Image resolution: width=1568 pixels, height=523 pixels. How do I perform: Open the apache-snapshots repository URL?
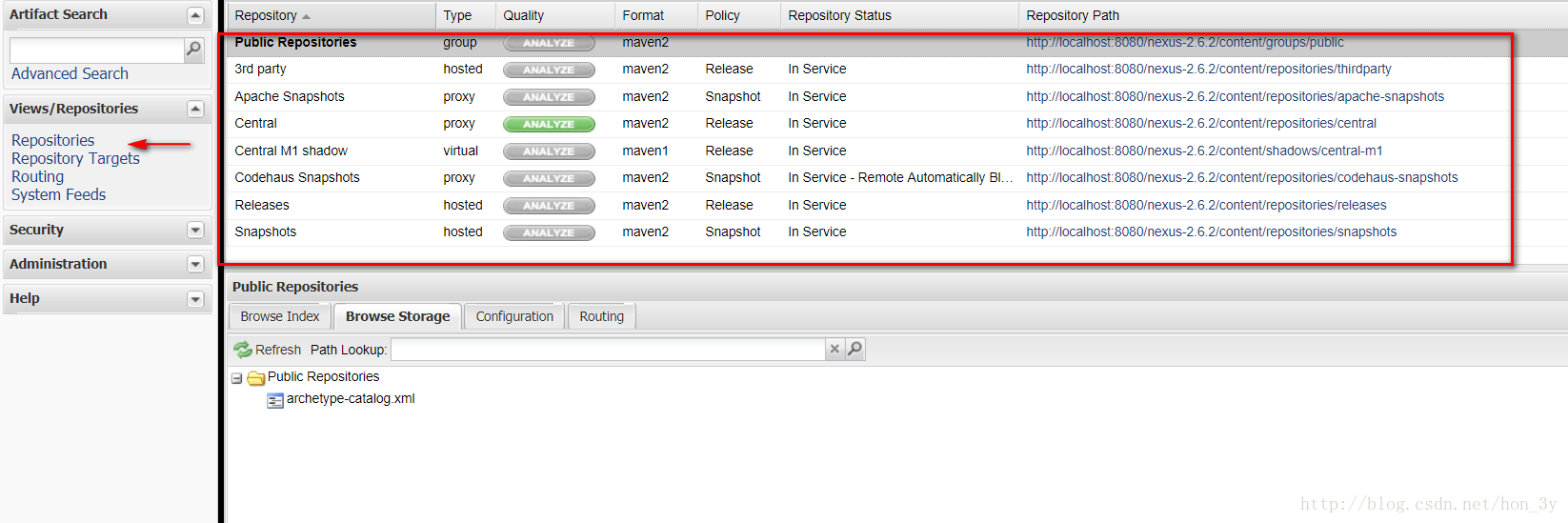pyautogui.click(x=1236, y=96)
